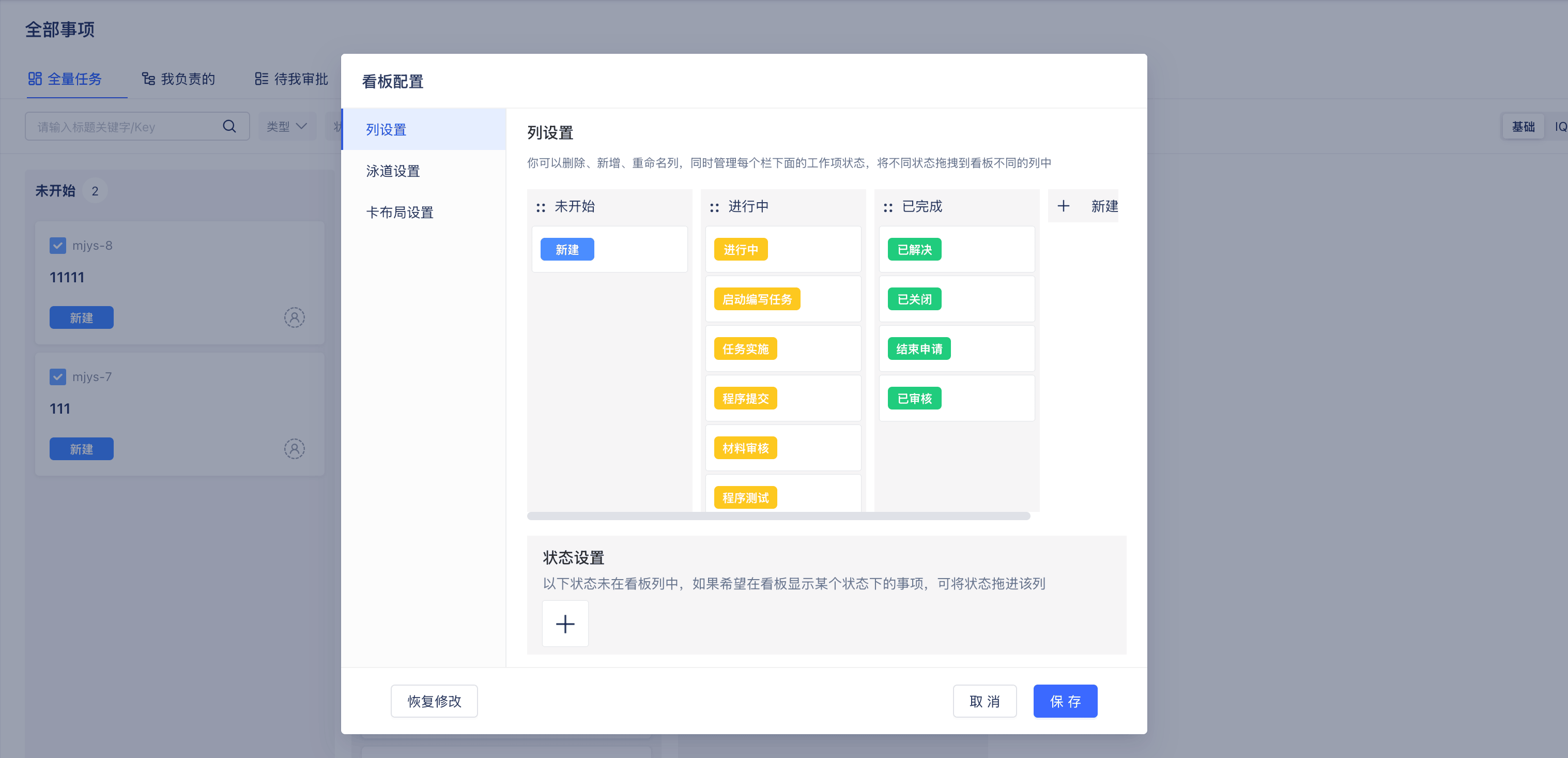Click assignee avatar icon on mjys-8 card
The image size is (1568, 758).
pyautogui.click(x=294, y=317)
